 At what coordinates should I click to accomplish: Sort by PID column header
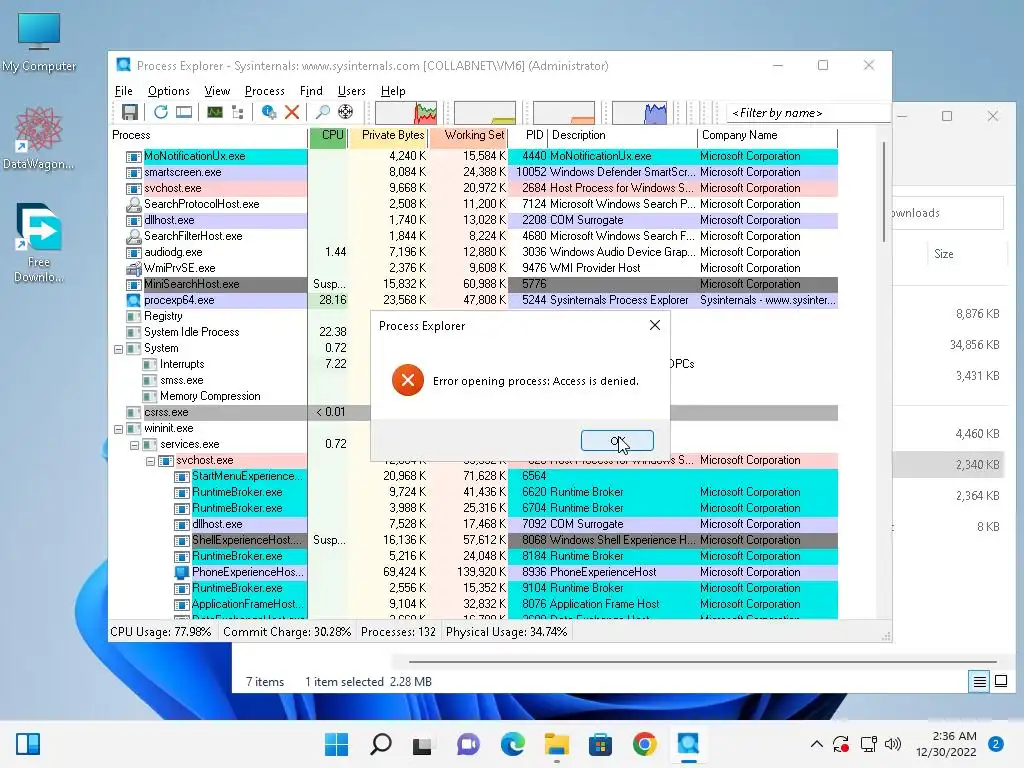(528, 135)
